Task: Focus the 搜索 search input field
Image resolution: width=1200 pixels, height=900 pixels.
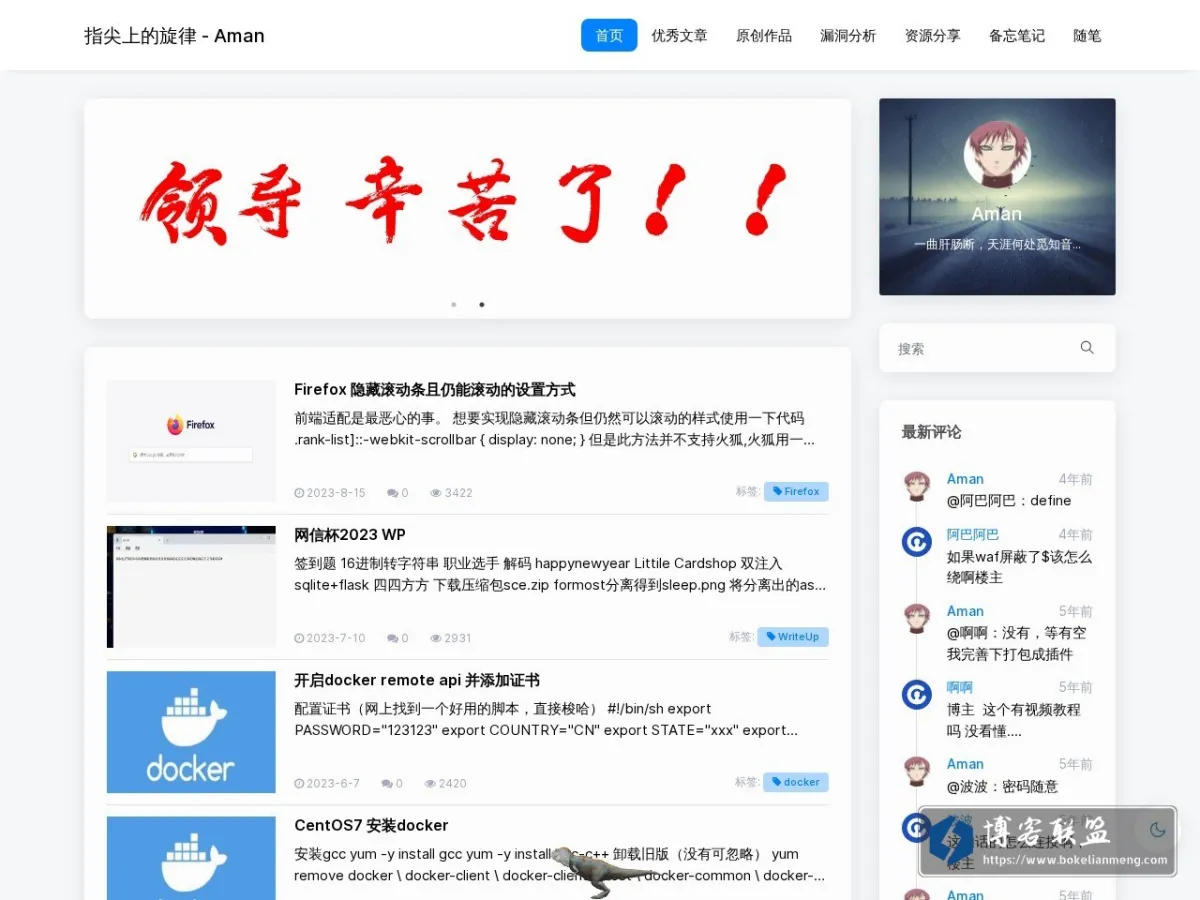Action: [x=980, y=348]
